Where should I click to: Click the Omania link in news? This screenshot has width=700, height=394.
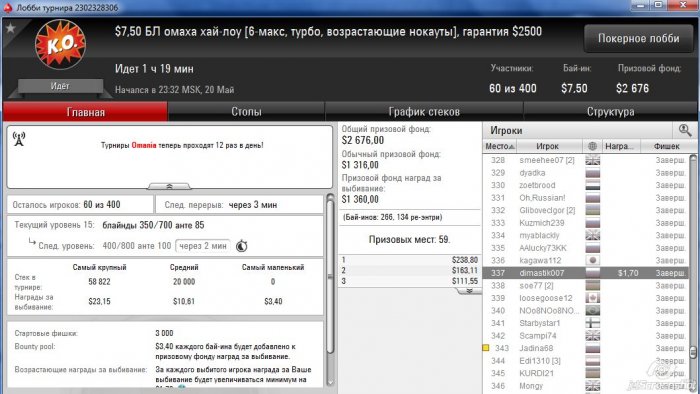(x=144, y=145)
